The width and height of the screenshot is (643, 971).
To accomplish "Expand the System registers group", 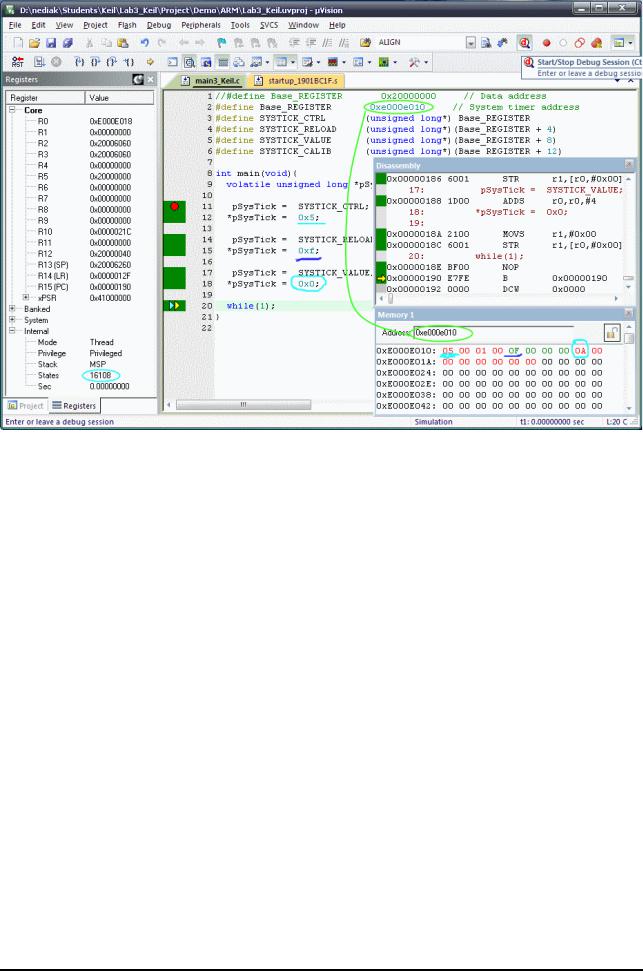I will coord(12,320).
